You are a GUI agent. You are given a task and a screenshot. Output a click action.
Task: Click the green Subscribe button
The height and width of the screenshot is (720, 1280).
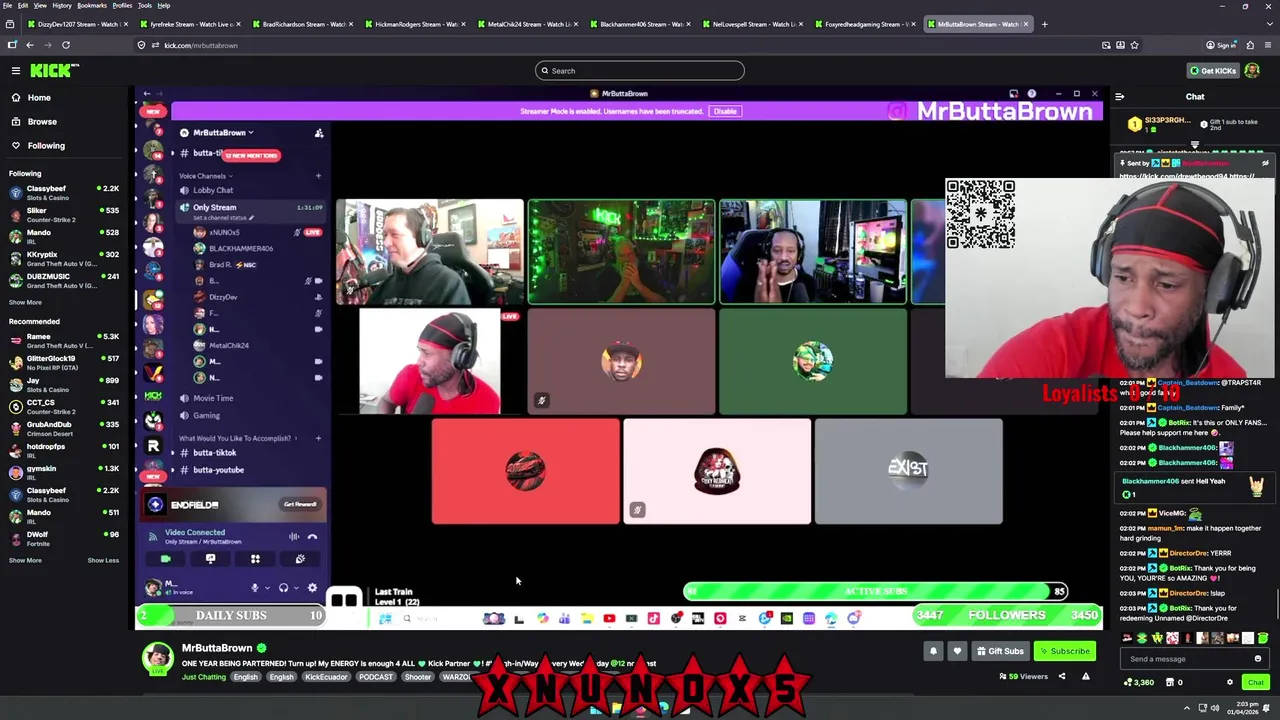coord(1064,651)
